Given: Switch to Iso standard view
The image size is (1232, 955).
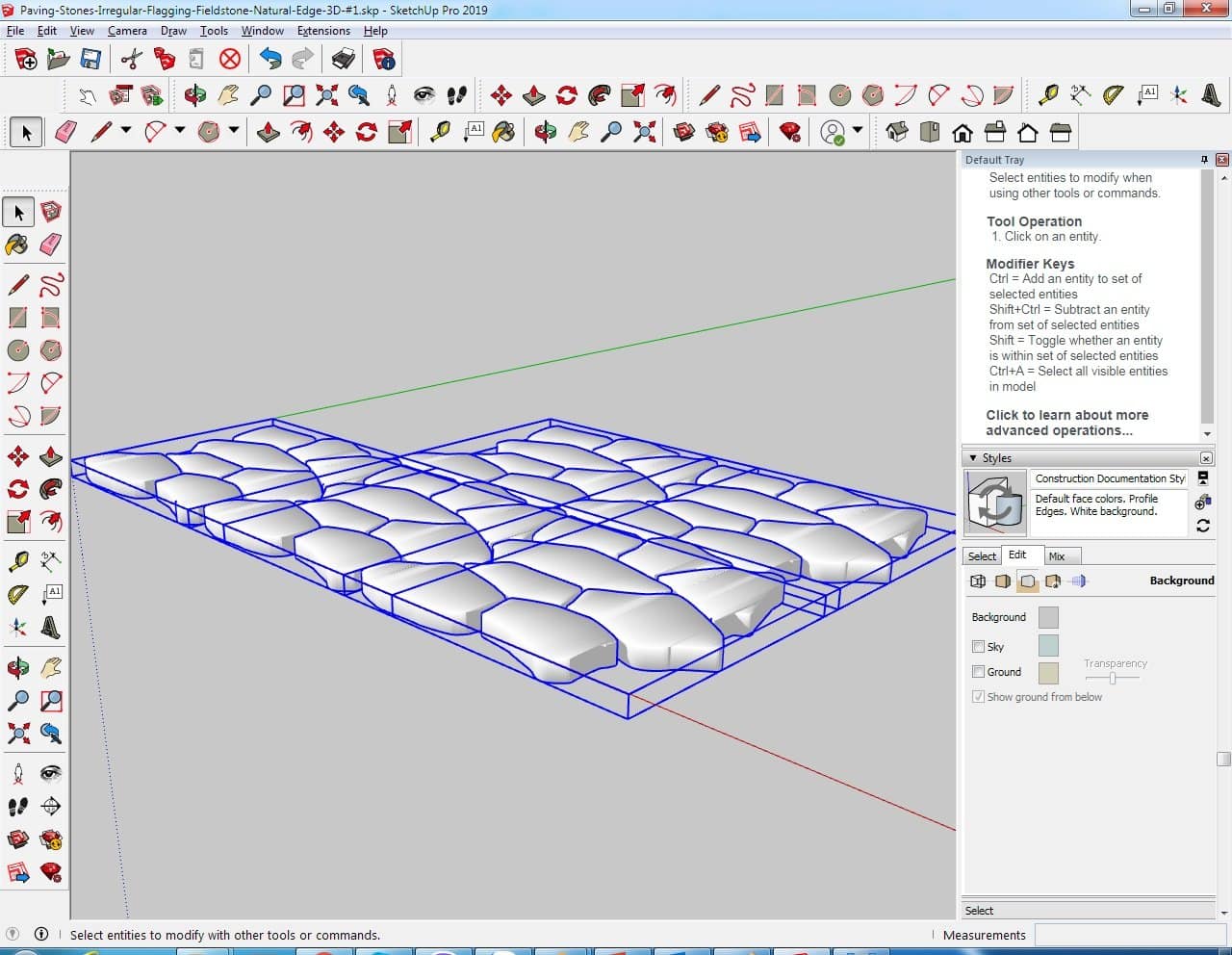Looking at the screenshot, I should [897, 132].
